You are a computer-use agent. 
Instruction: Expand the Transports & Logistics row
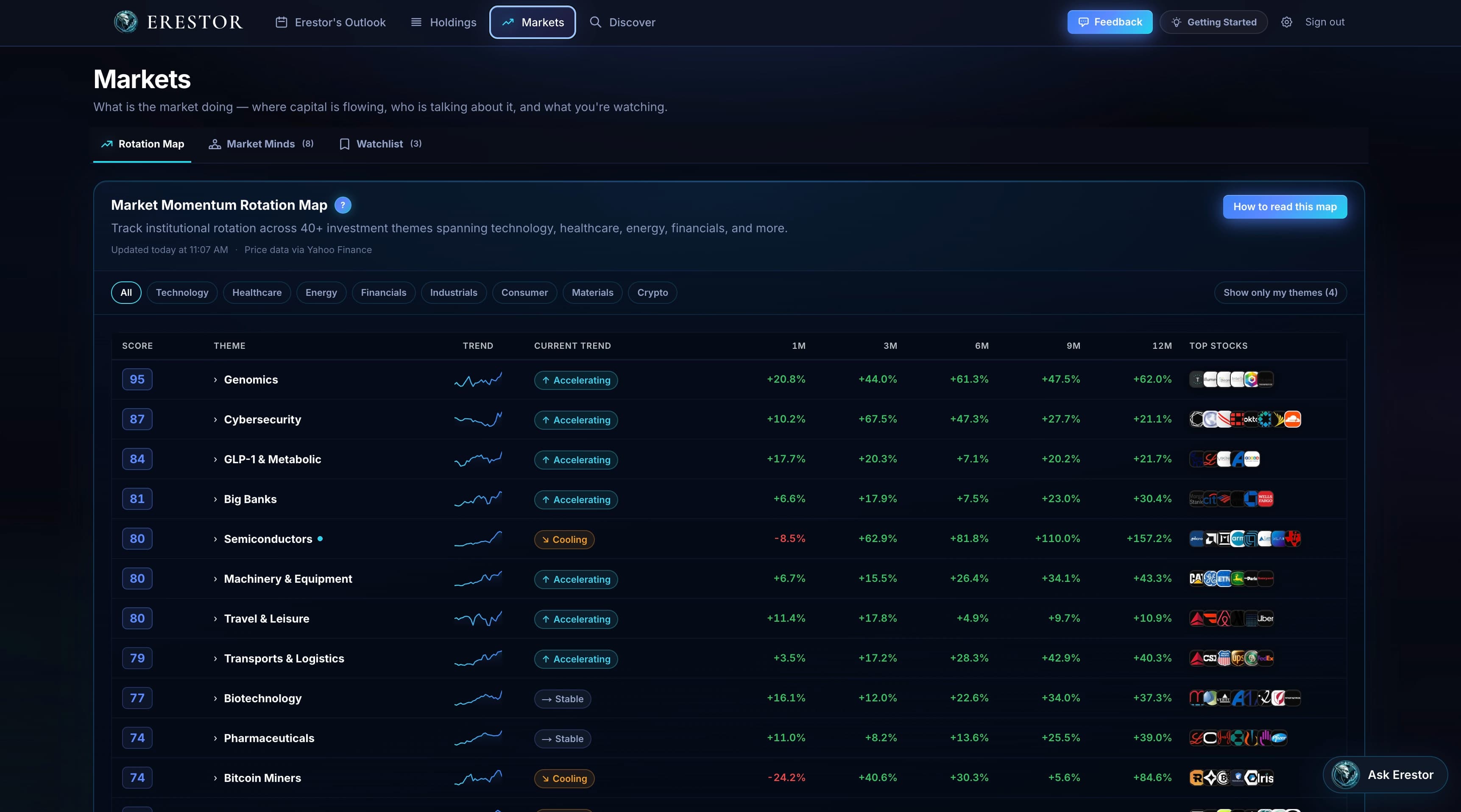coord(215,658)
